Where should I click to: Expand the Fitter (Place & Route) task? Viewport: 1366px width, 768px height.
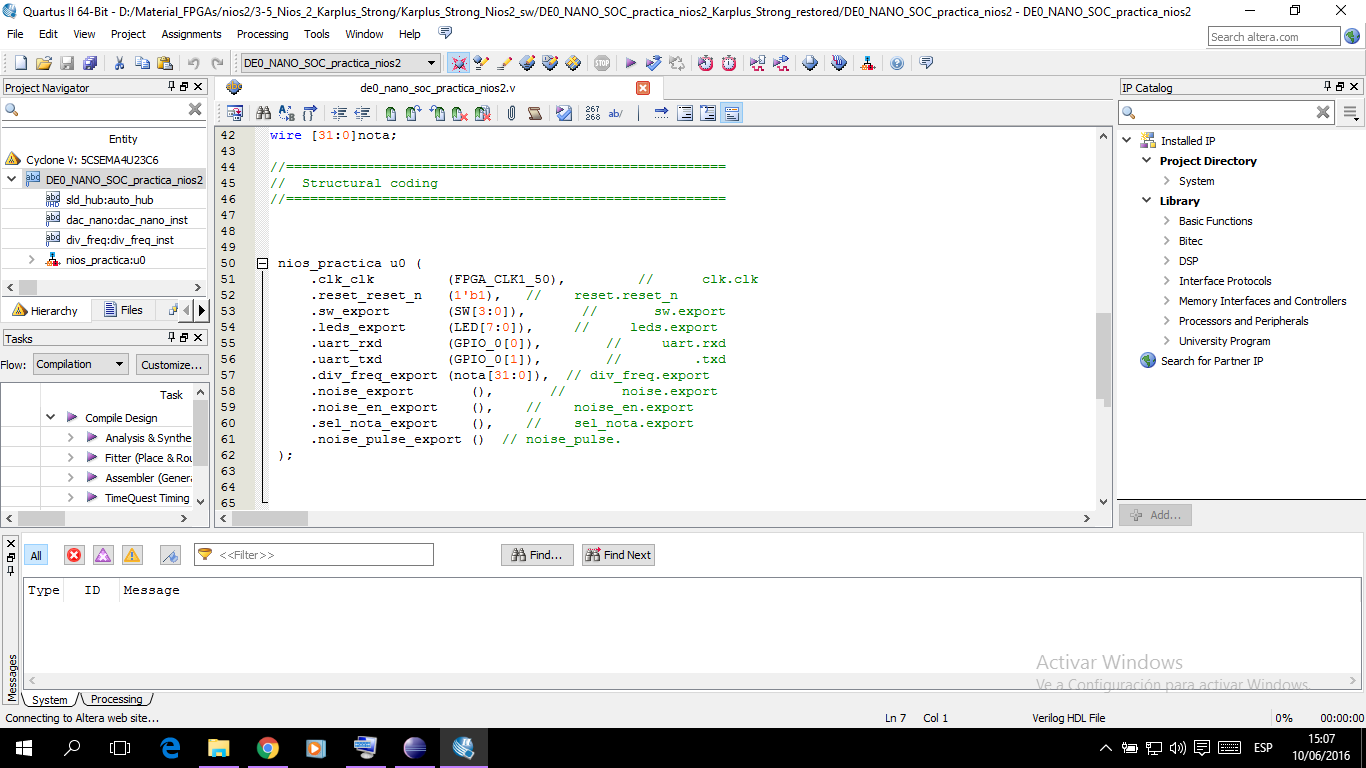tap(70, 458)
